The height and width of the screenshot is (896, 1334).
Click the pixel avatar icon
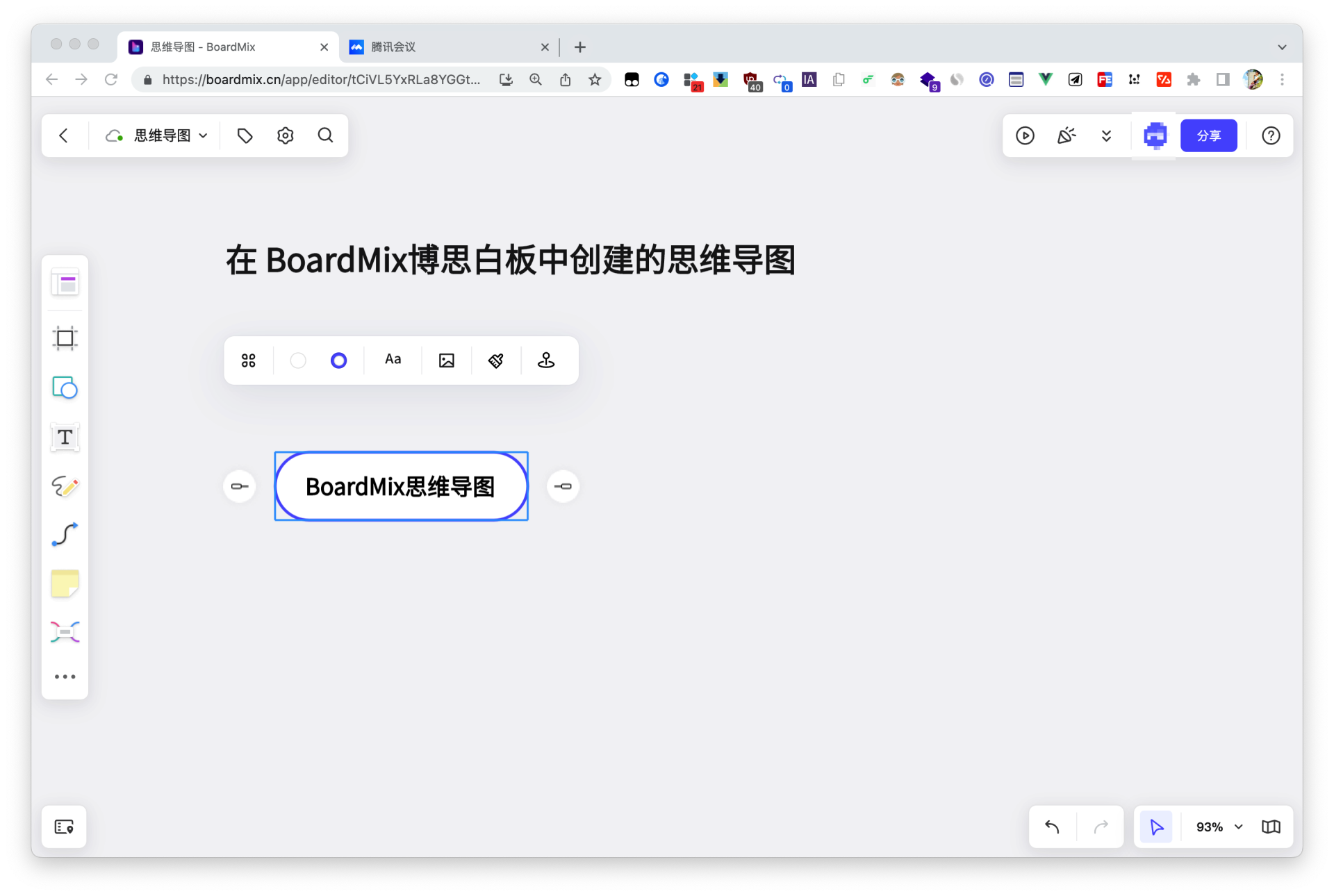click(1155, 135)
